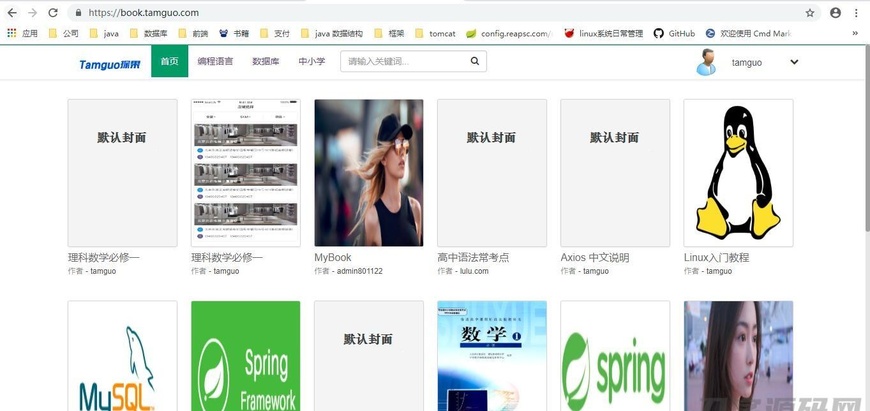This screenshot has height=411, width=870.
Task: Click the search magnifier icon
Action: coord(475,62)
